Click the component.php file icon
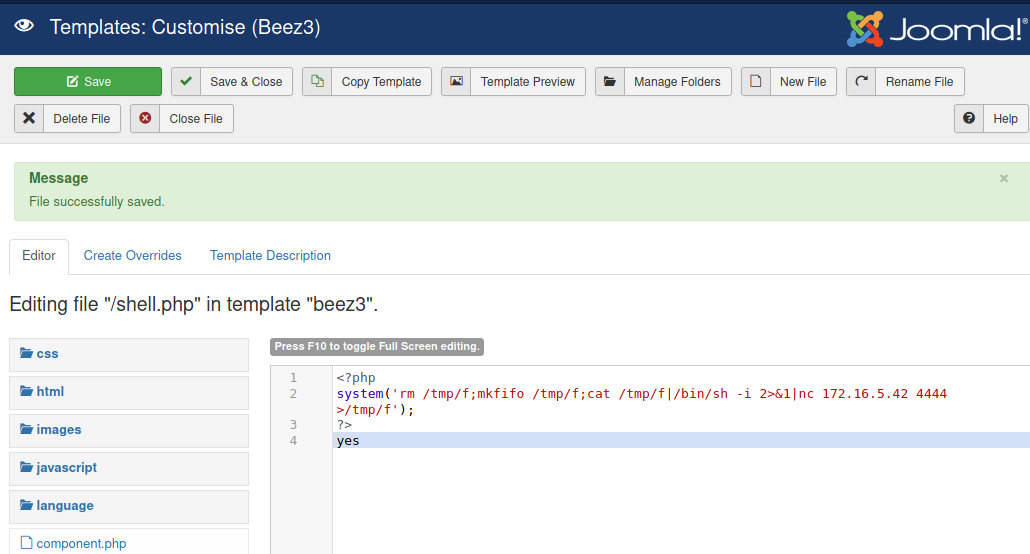 [26, 543]
